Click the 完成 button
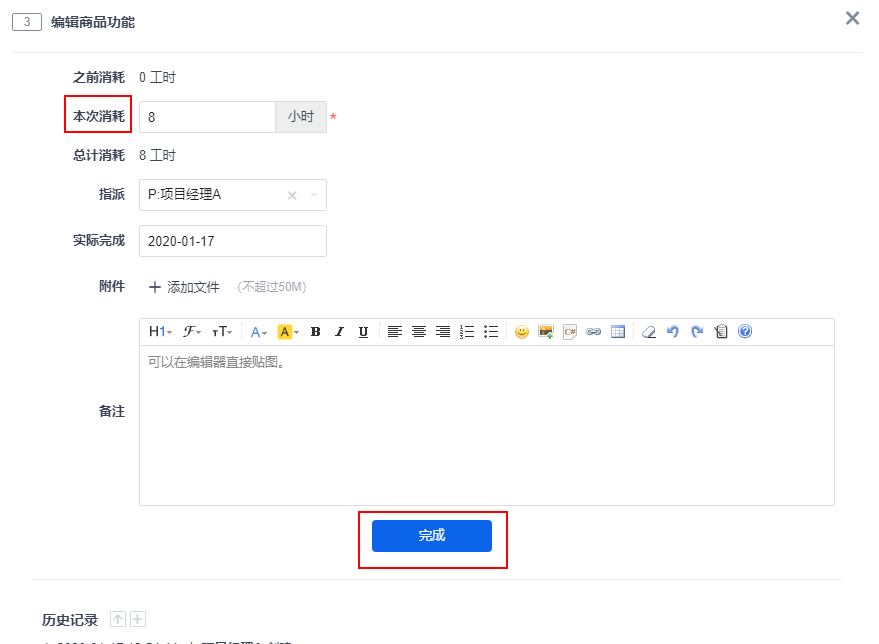879x644 pixels. click(x=432, y=536)
